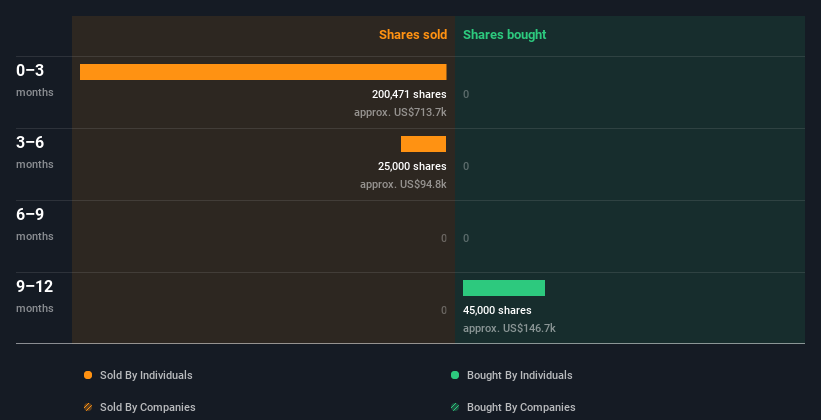Viewport: 821px width, 420px height.
Task: Click the 'Bought By Companies' legend label
Action: (521, 407)
